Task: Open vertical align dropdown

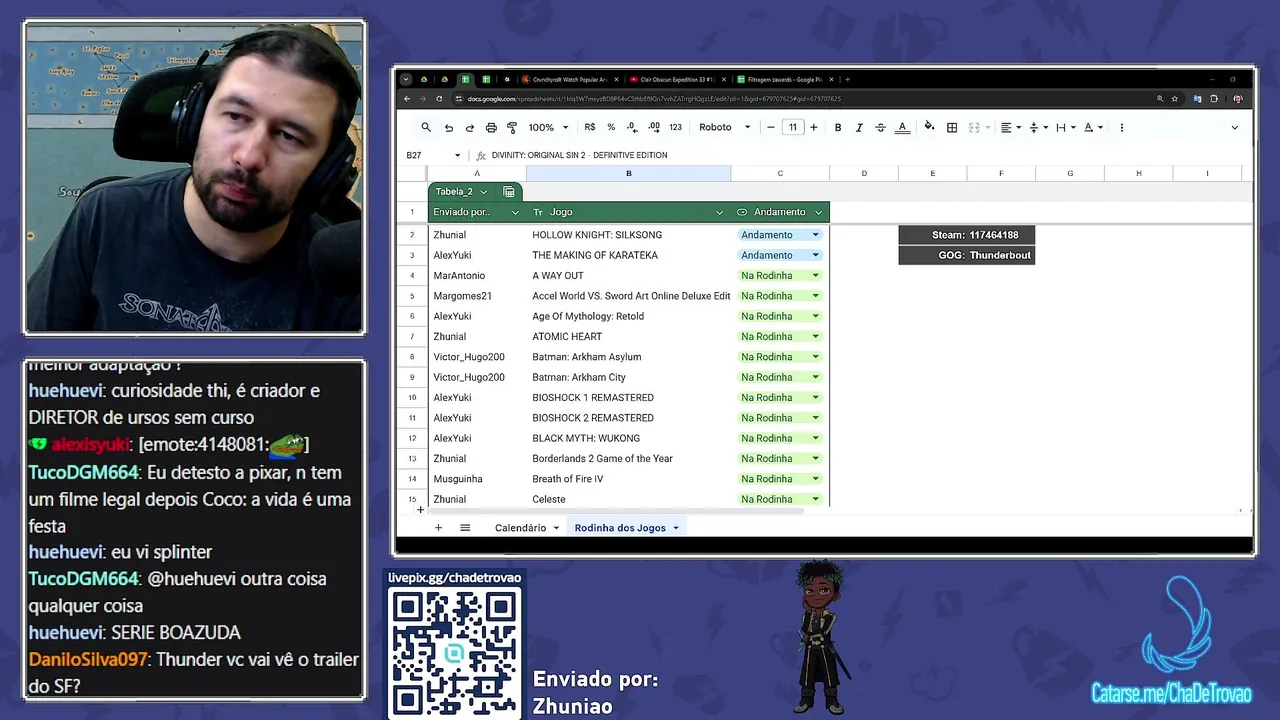Action: tap(1038, 127)
